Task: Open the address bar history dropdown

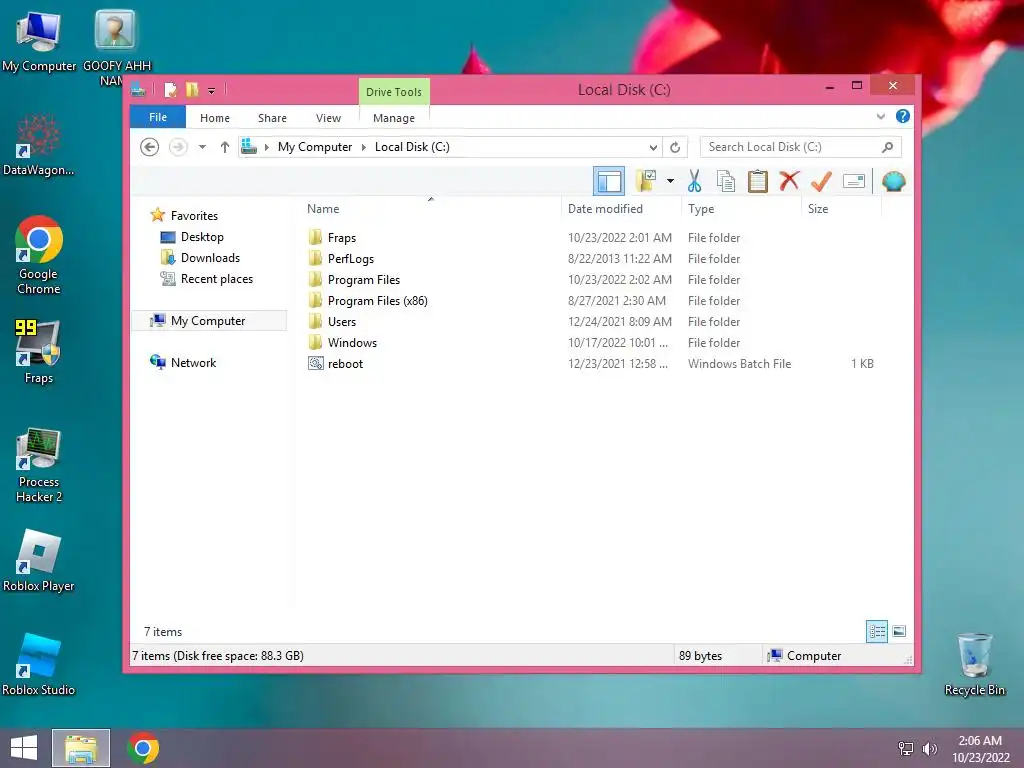Action: pyautogui.click(x=653, y=148)
